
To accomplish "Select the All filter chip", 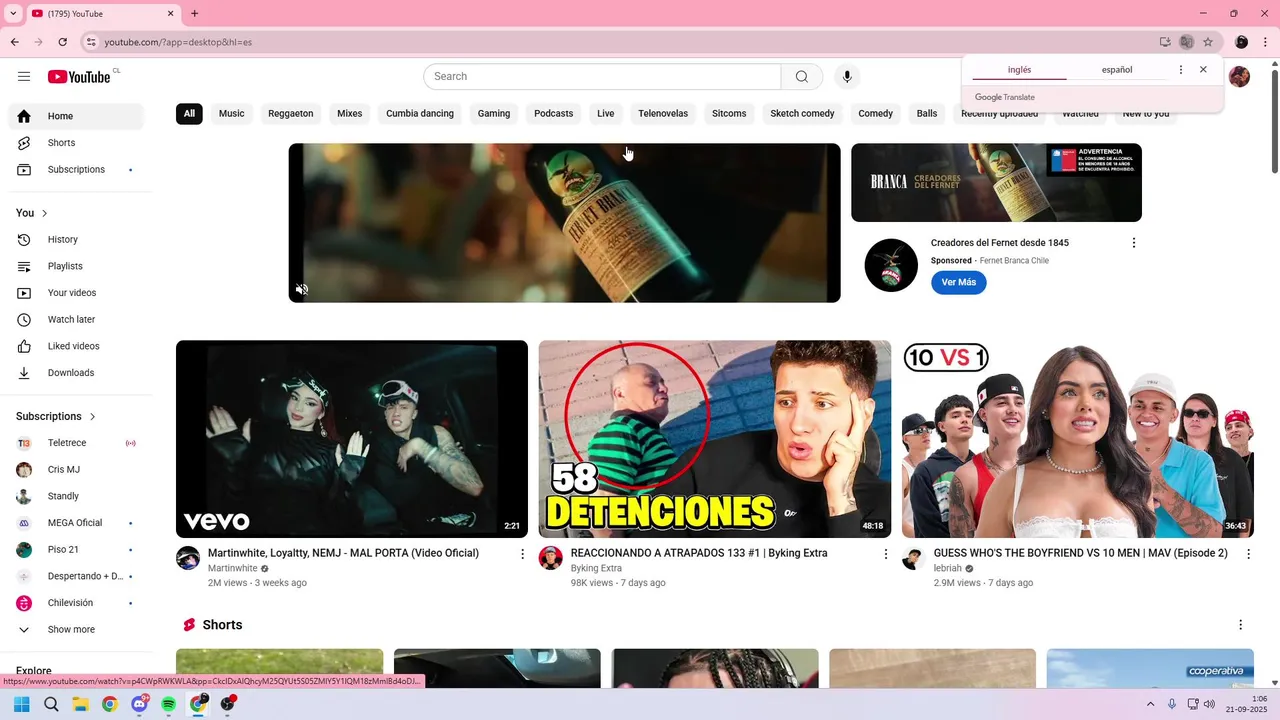I will (189, 114).
